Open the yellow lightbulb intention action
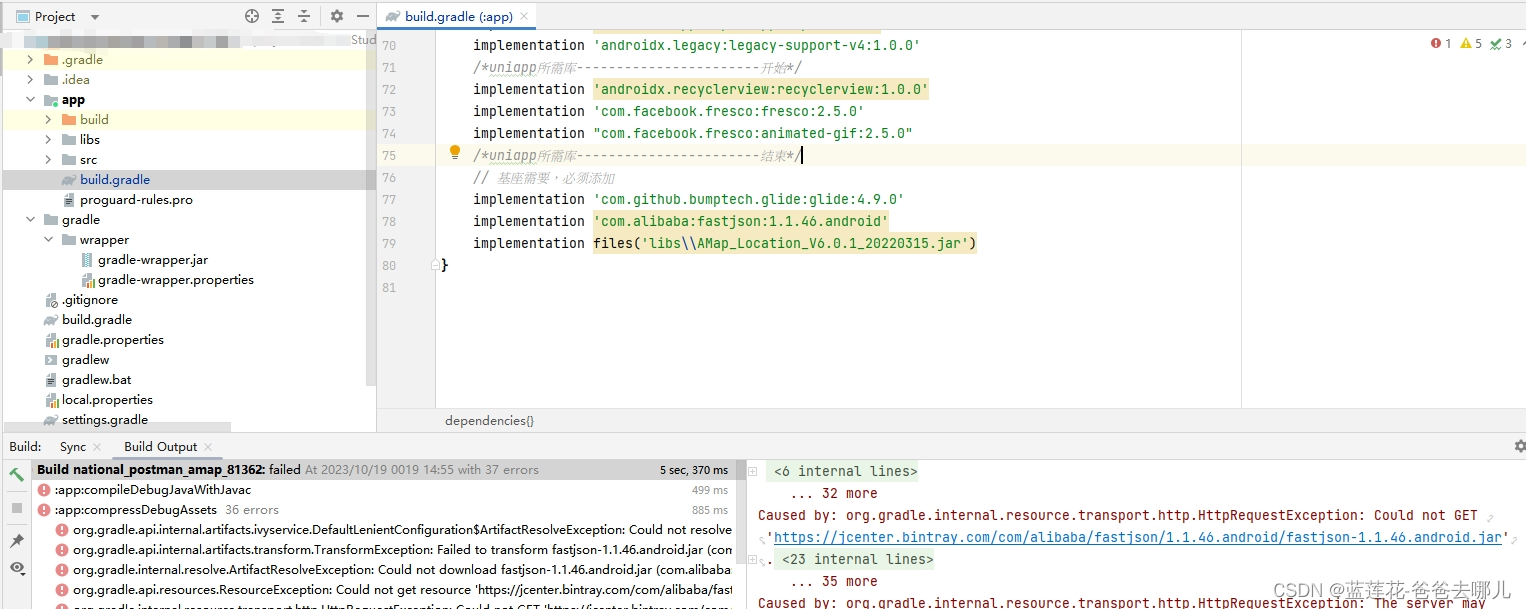The height and width of the screenshot is (609, 1526). (x=455, y=152)
